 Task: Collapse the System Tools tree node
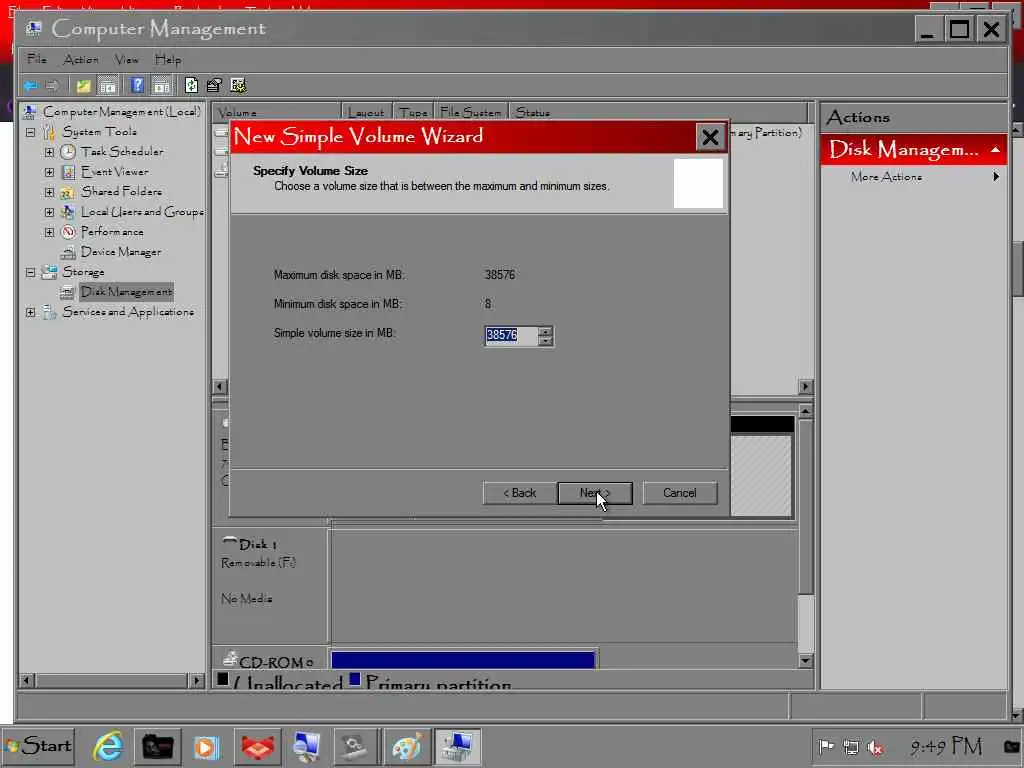(31, 133)
